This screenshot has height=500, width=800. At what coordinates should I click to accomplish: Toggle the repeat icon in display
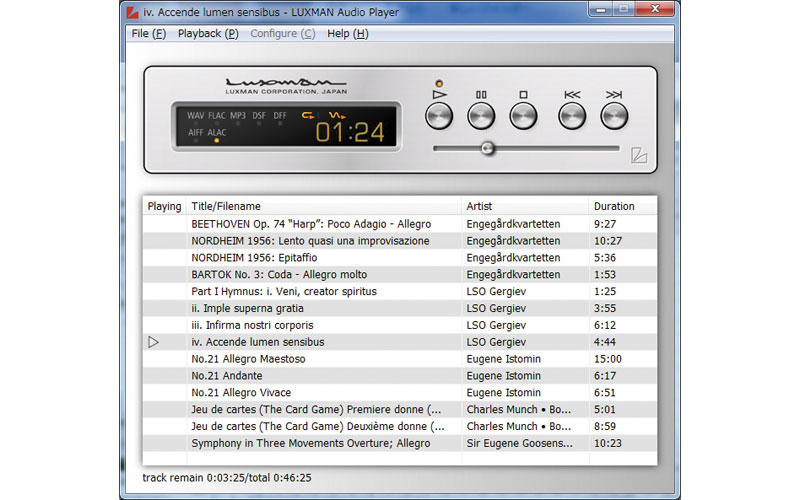pos(308,115)
